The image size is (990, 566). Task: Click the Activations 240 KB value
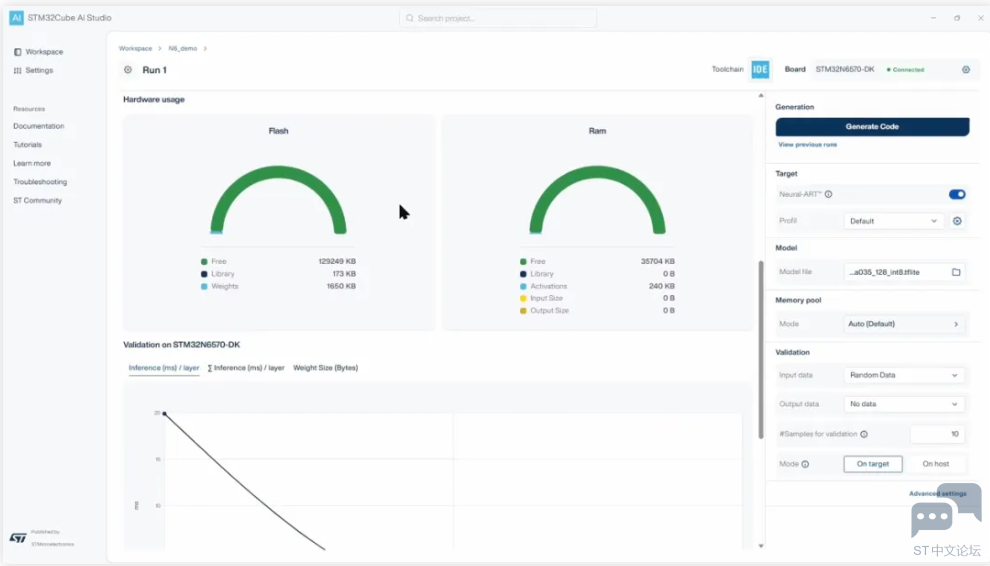662,286
